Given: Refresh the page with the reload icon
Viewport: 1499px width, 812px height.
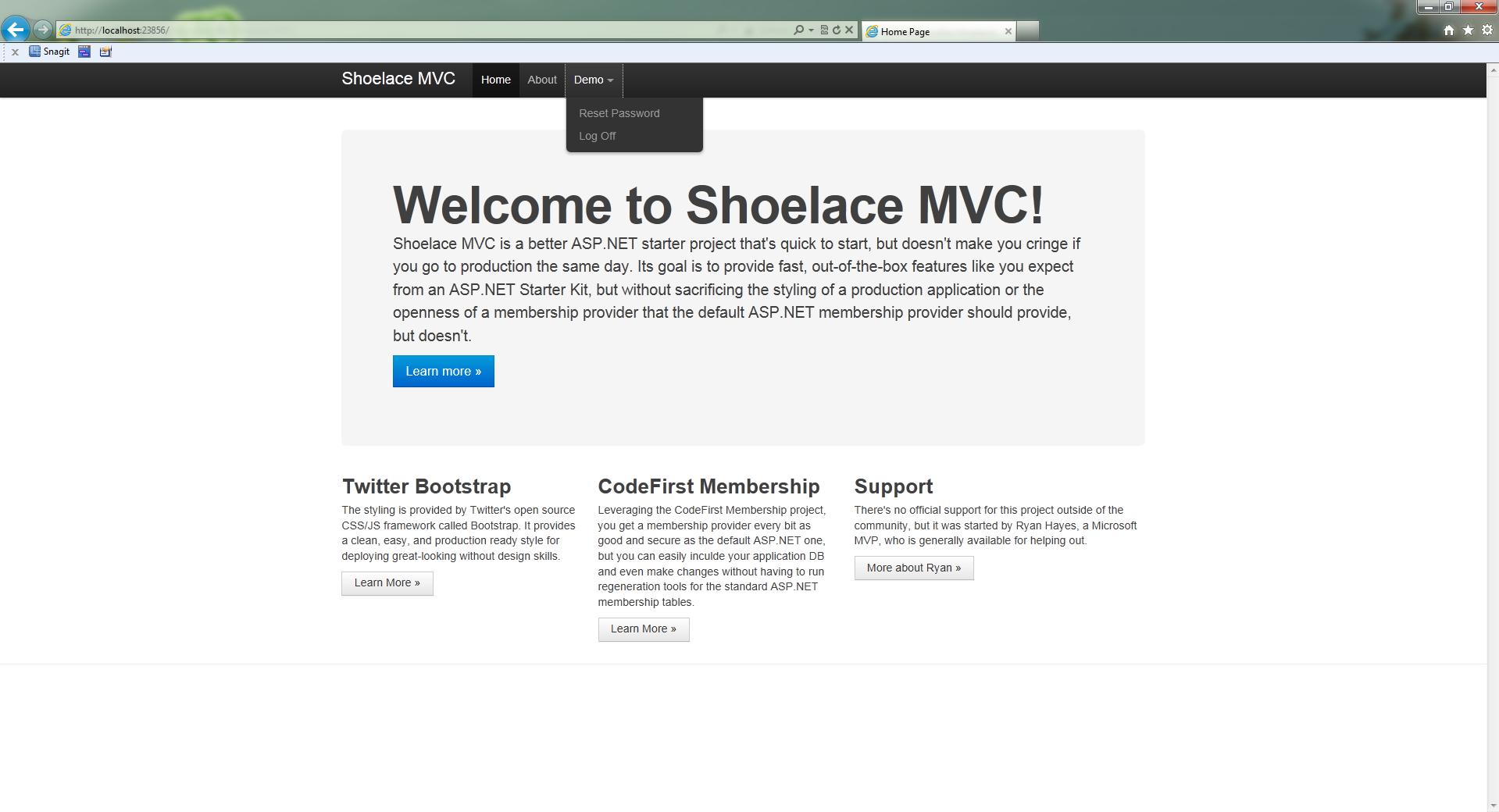Looking at the screenshot, I should pos(837,30).
